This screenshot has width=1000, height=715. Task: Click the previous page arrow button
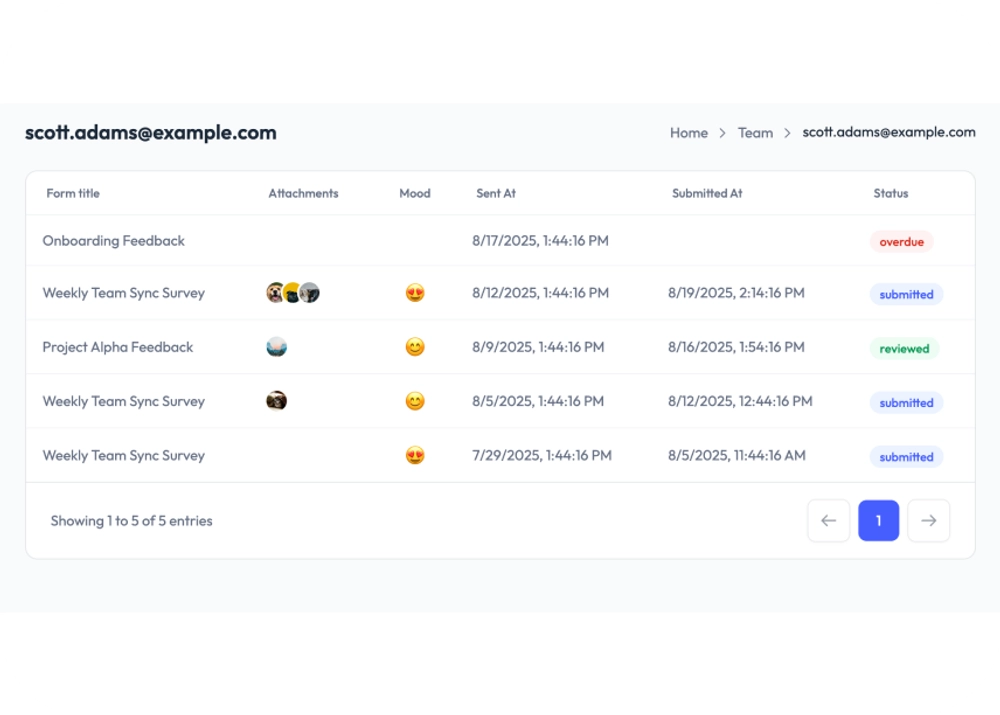(x=828, y=520)
